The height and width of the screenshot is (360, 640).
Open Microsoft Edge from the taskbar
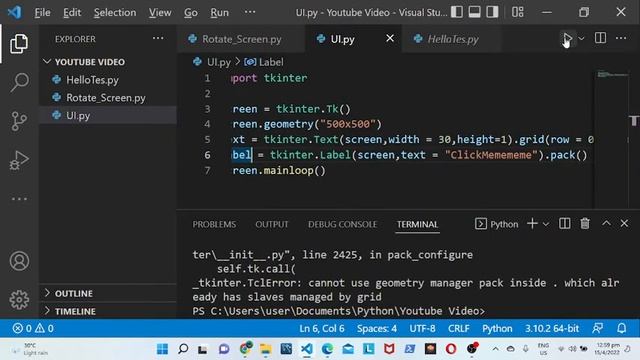pyautogui.click(x=327, y=349)
